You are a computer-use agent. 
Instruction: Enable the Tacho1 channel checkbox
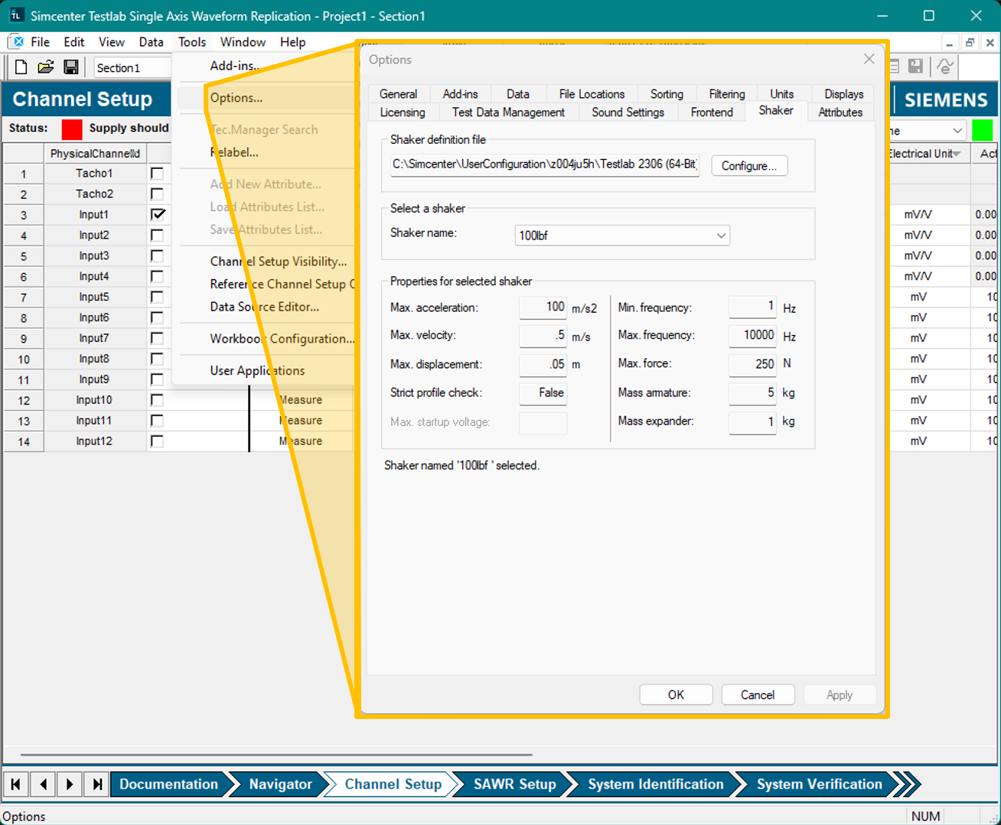coord(157,174)
